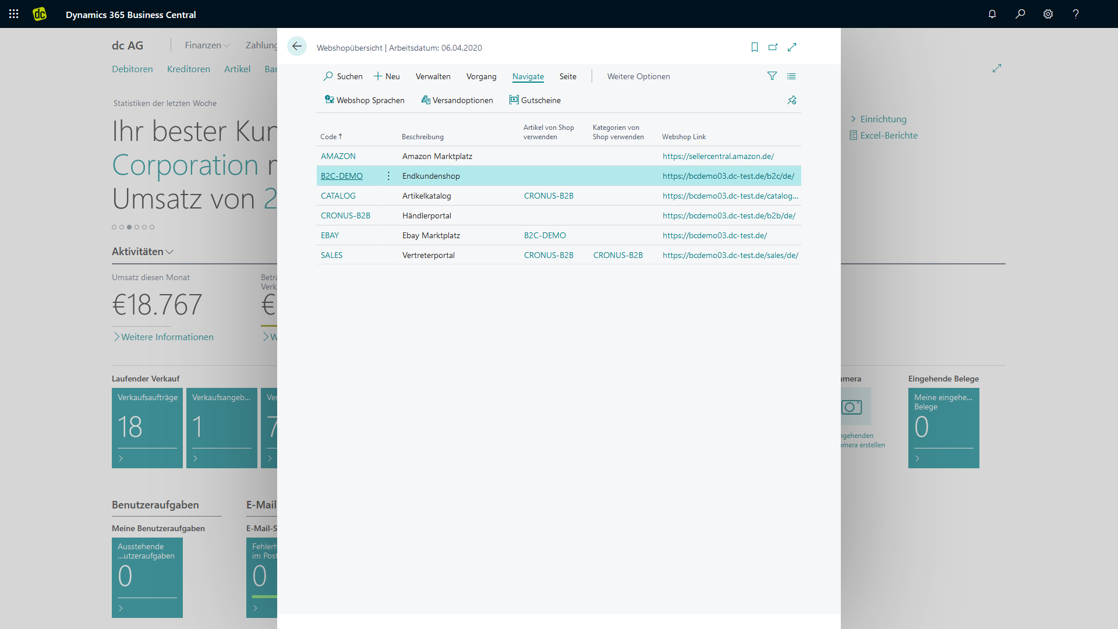Show row options for B2C-DEMO
The image size is (1118, 629).
pos(389,176)
